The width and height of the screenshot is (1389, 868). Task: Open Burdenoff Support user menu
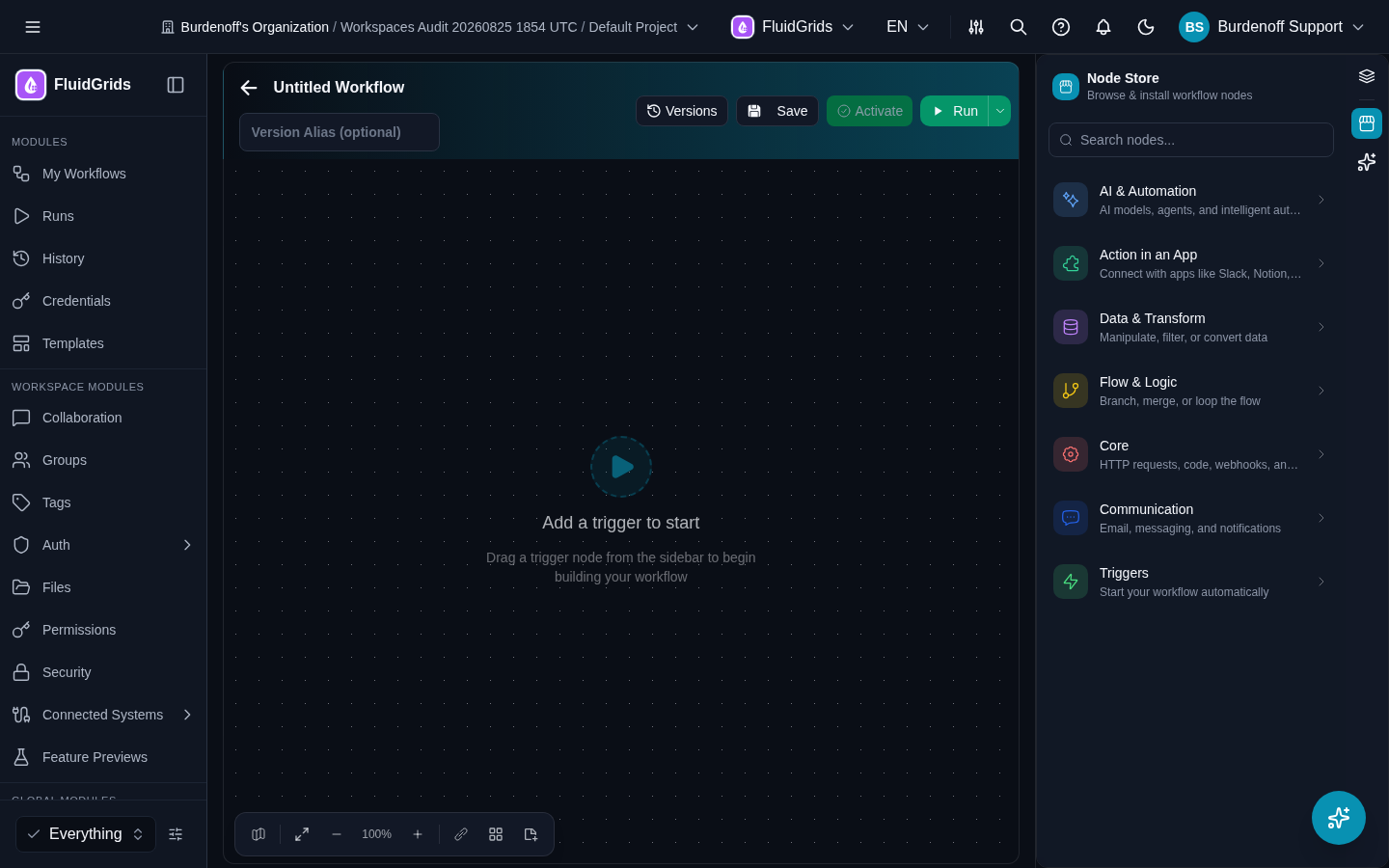click(1272, 27)
